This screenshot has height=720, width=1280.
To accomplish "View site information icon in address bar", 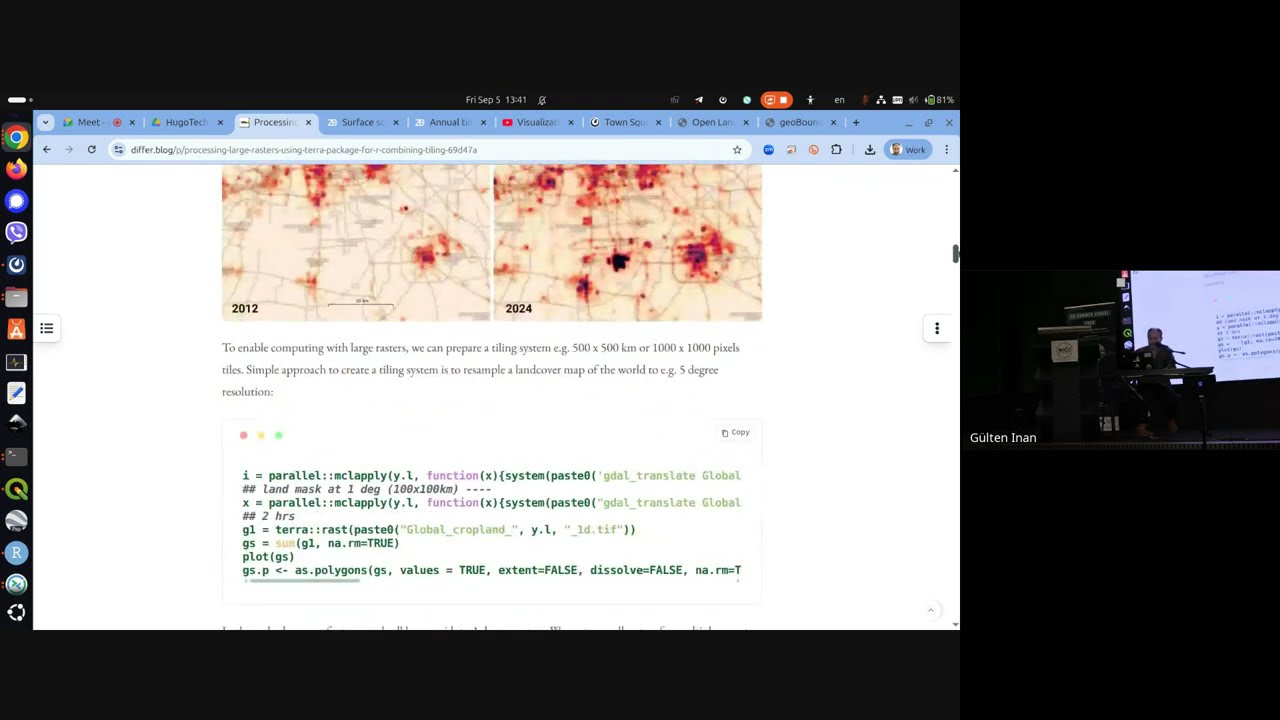I will point(119,150).
